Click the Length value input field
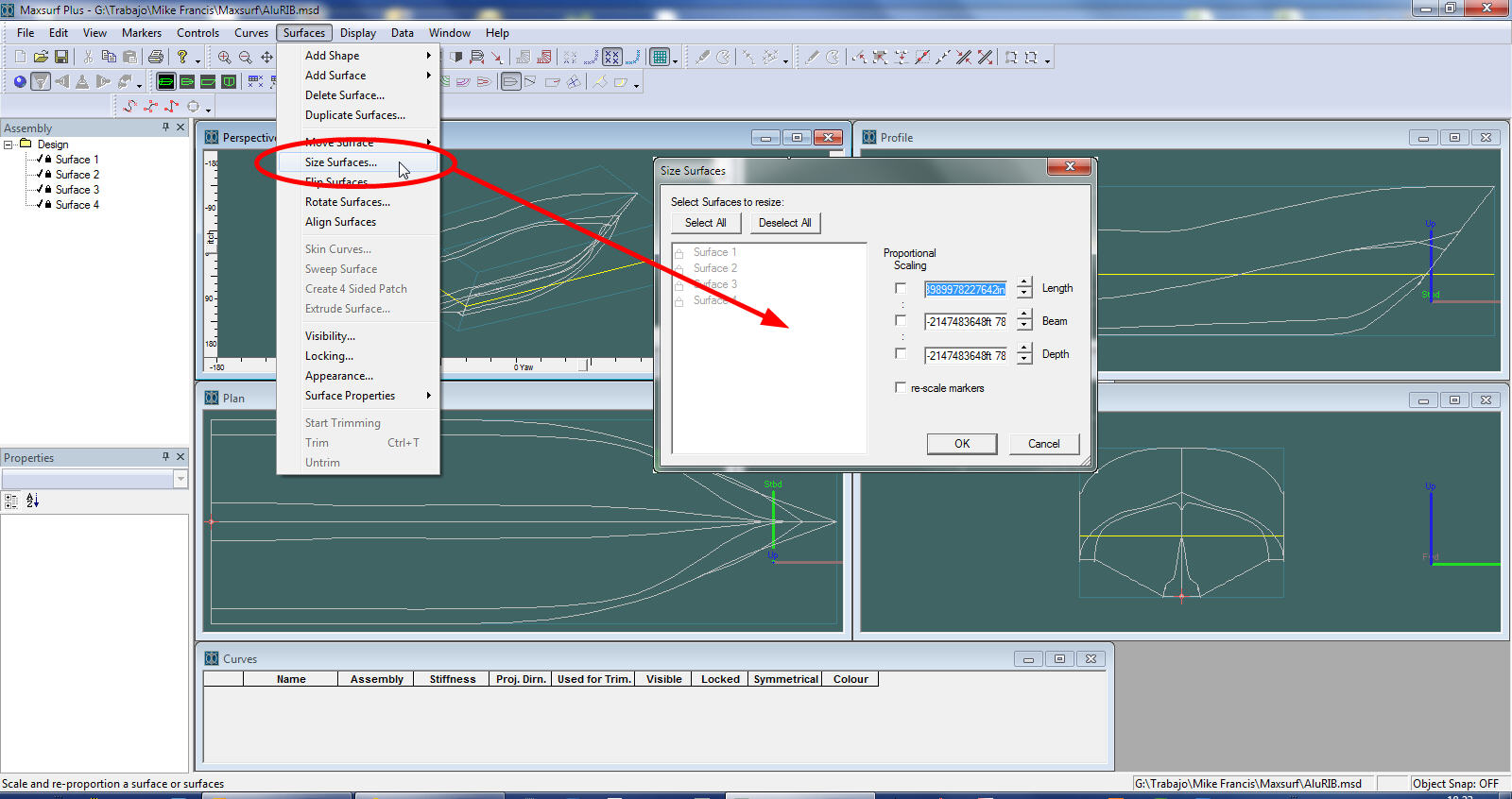 [x=965, y=289]
